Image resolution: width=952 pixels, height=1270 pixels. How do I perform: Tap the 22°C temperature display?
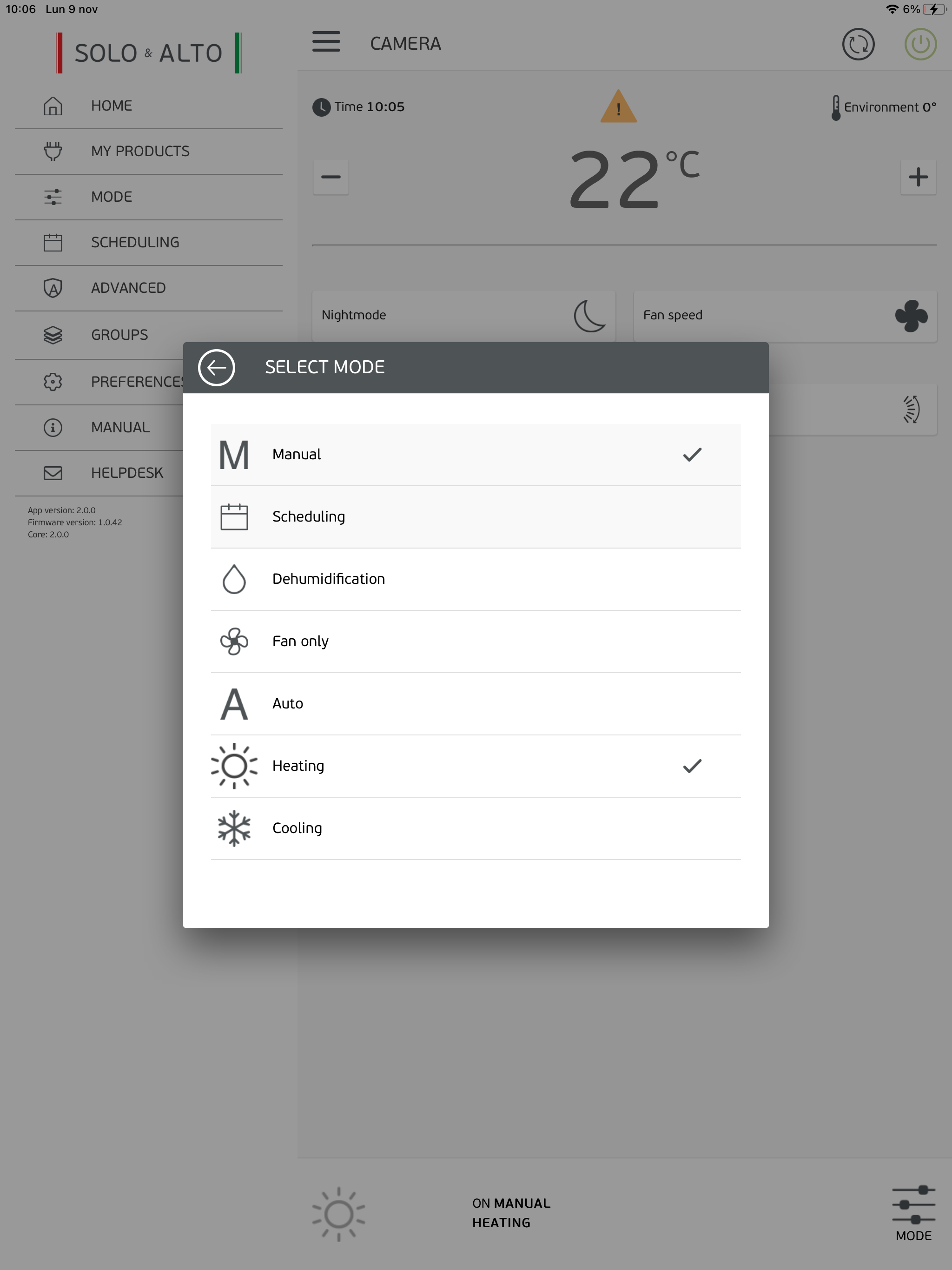coord(634,178)
